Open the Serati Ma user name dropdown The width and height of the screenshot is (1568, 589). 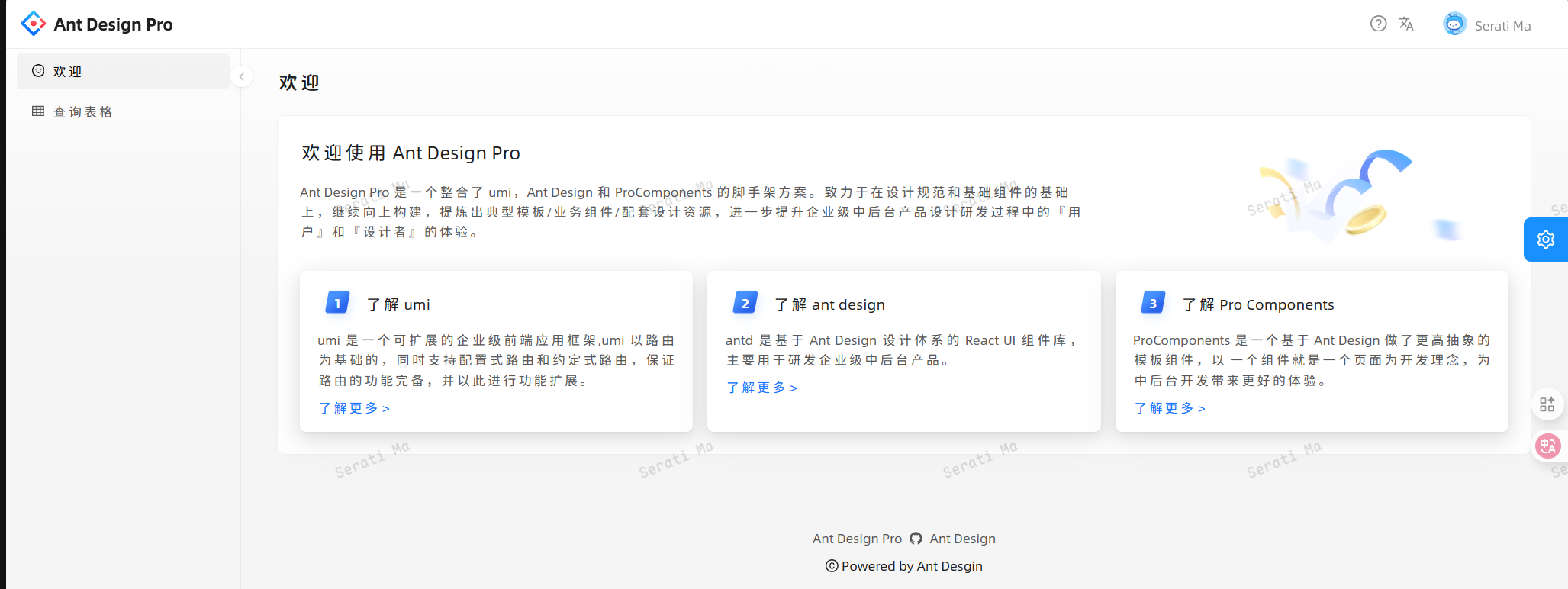[x=1502, y=26]
